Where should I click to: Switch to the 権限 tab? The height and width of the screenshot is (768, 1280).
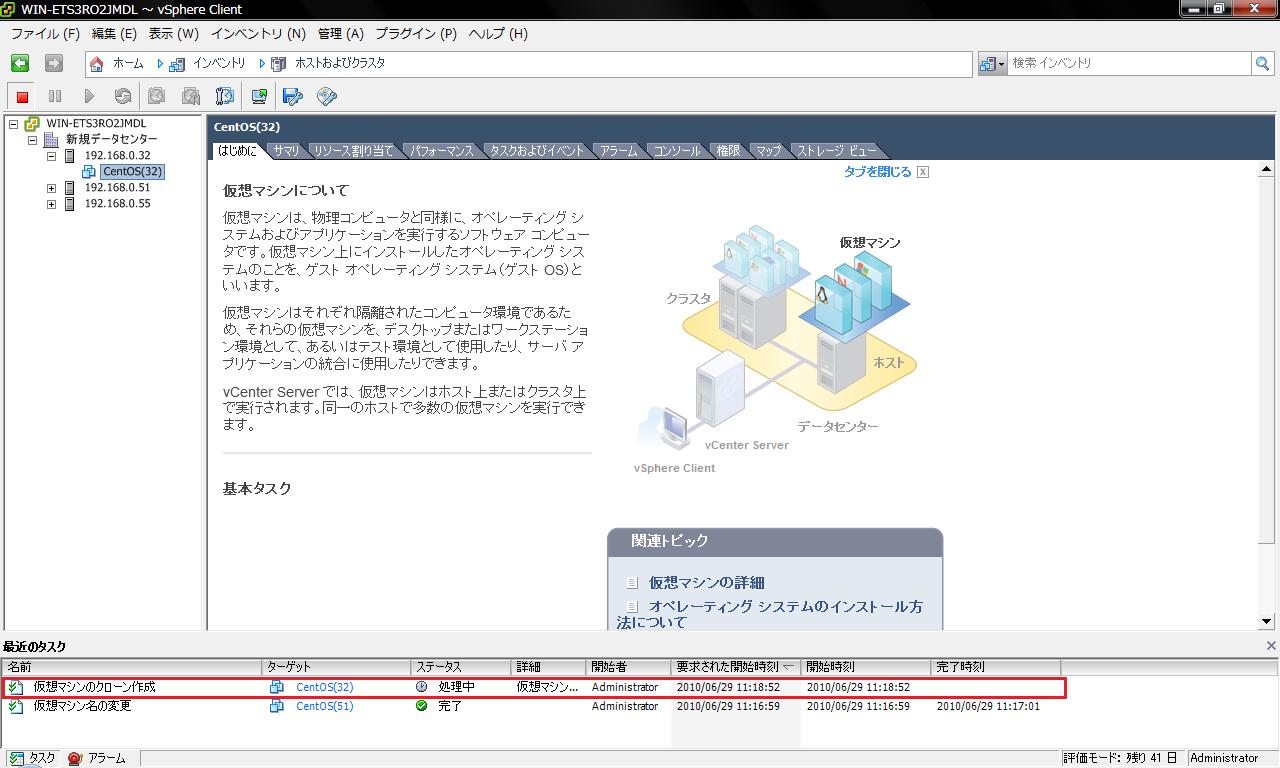(728, 151)
